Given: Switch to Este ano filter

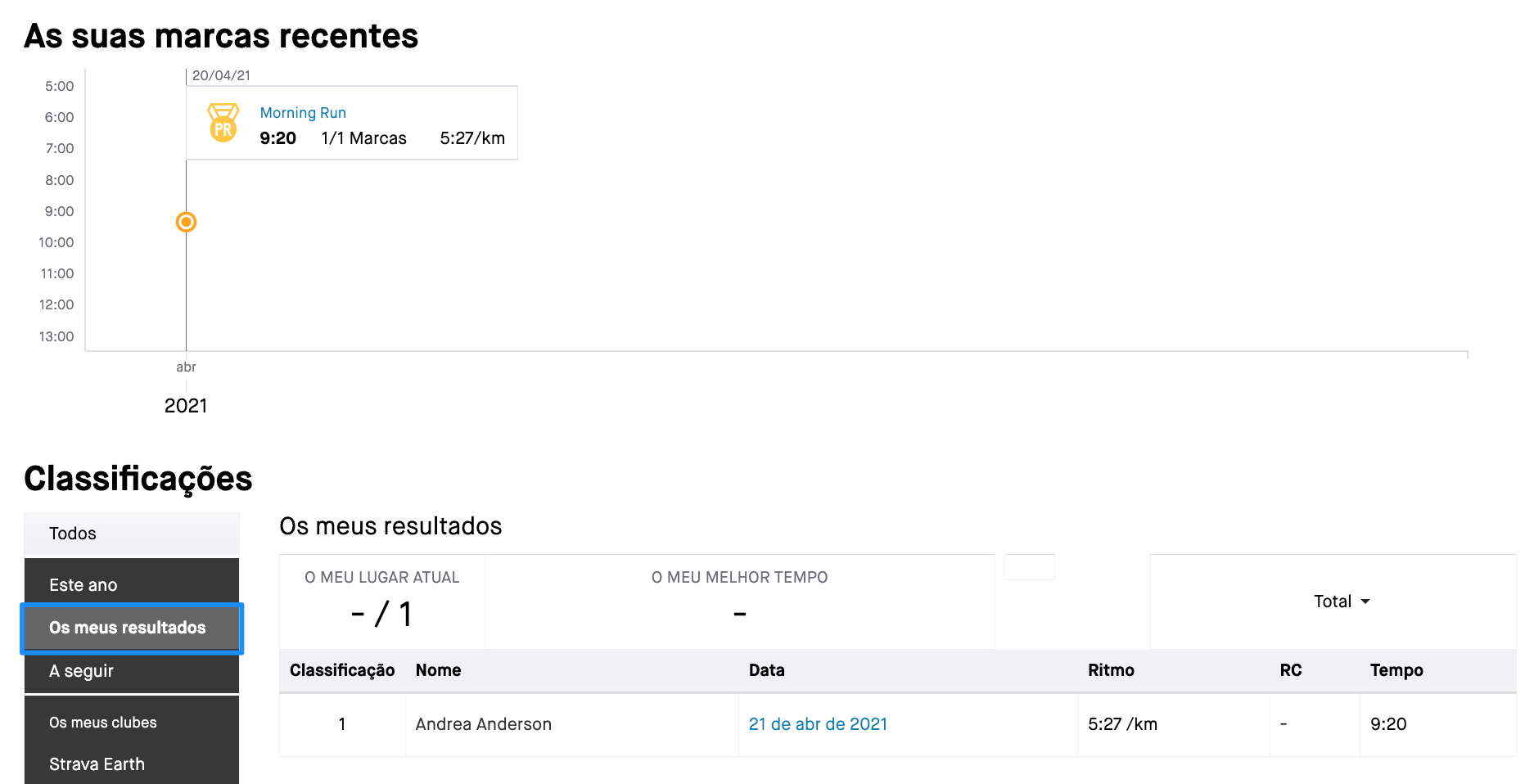Looking at the screenshot, I should tap(132, 584).
